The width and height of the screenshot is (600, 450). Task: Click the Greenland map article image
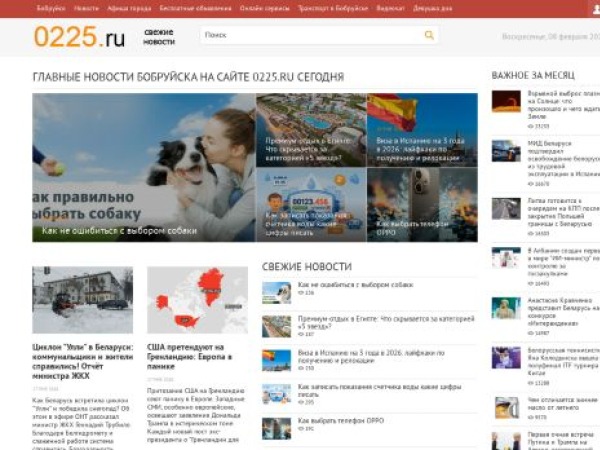pyautogui.click(x=197, y=299)
